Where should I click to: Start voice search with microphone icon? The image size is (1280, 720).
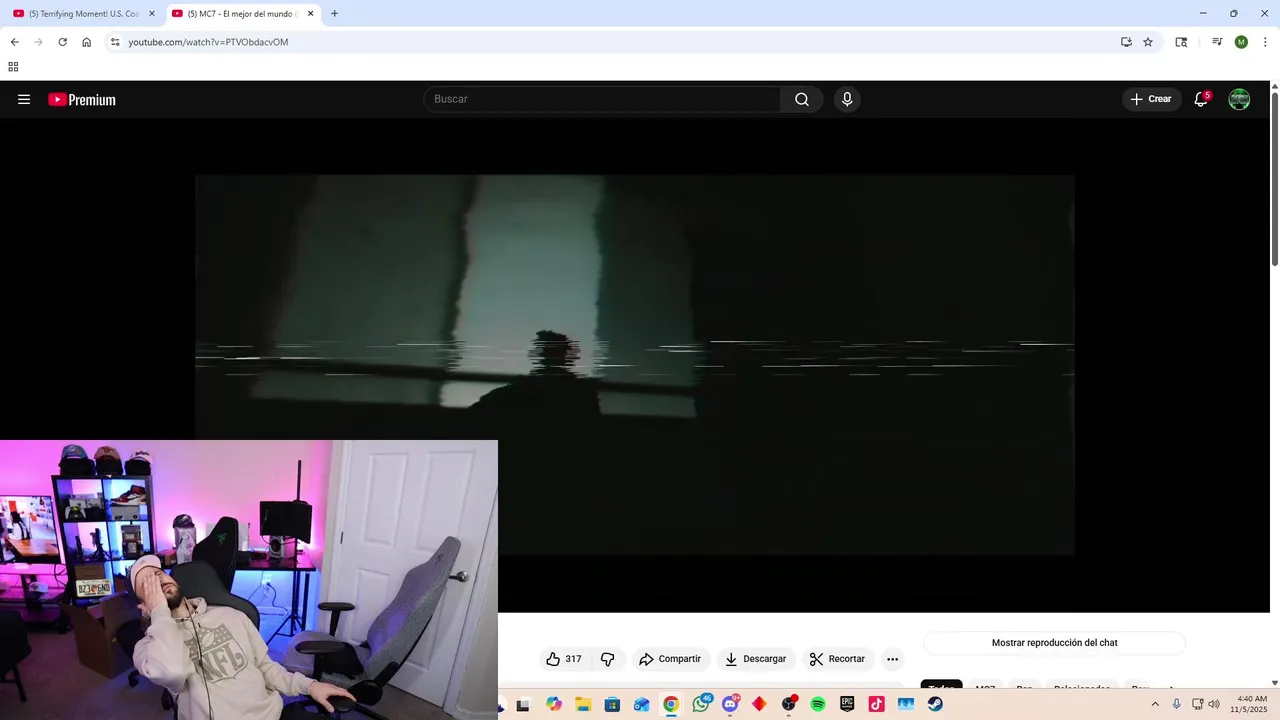click(x=847, y=99)
